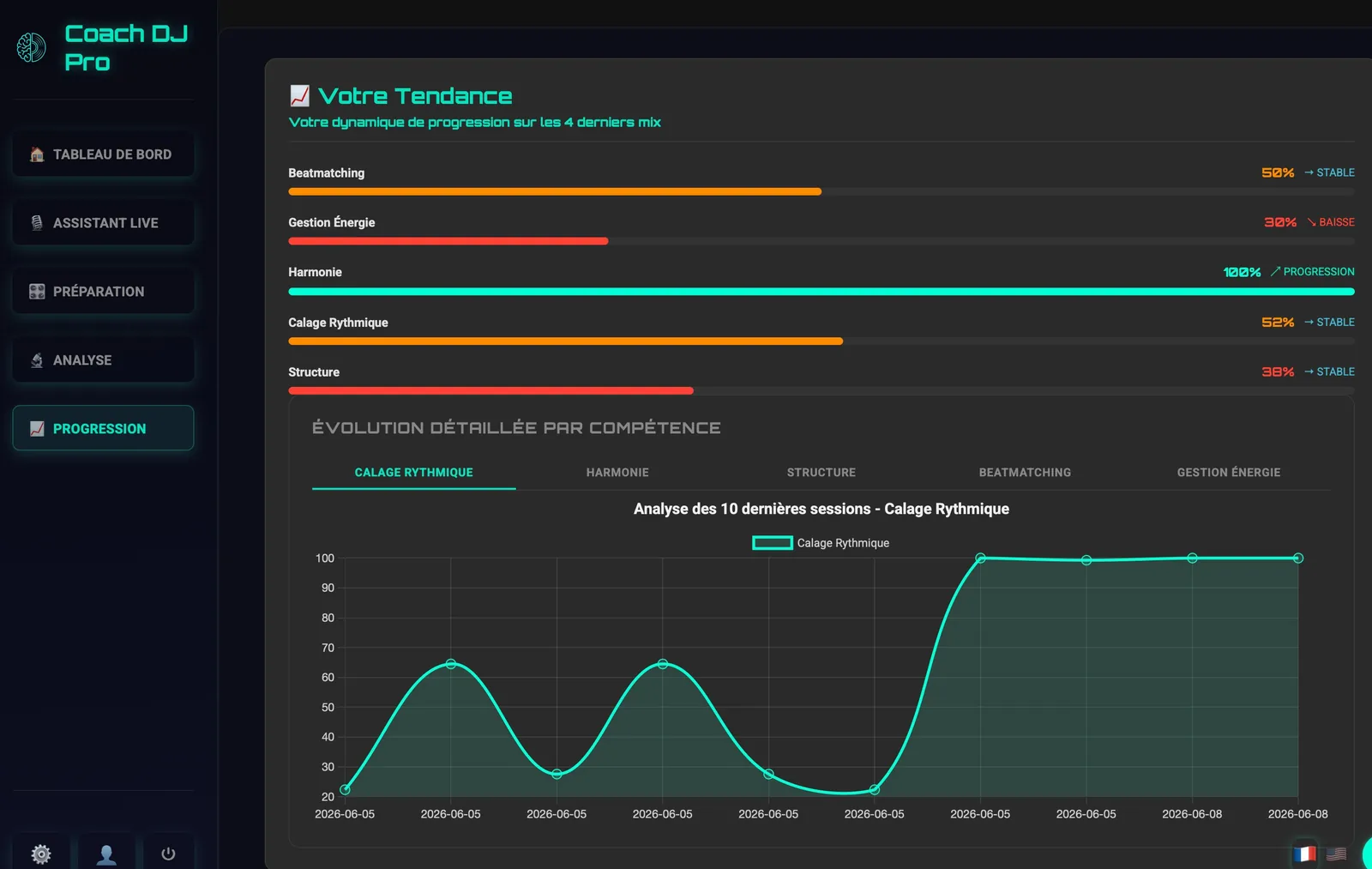Viewport: 1372px width, 869px height.
Task: Select the third data point near 28
Action: [x=557, y=774]
